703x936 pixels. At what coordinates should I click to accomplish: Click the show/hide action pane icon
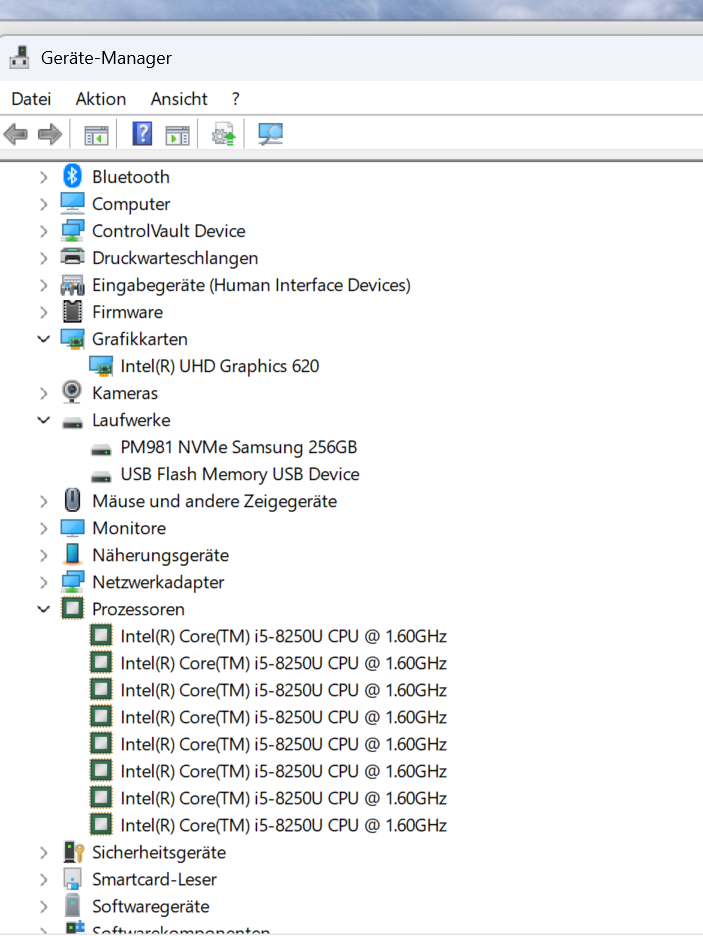[177, 135]
